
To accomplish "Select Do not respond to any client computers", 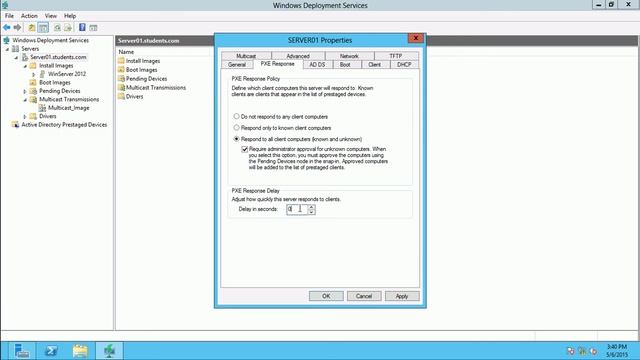I will [x=236, y=116].
